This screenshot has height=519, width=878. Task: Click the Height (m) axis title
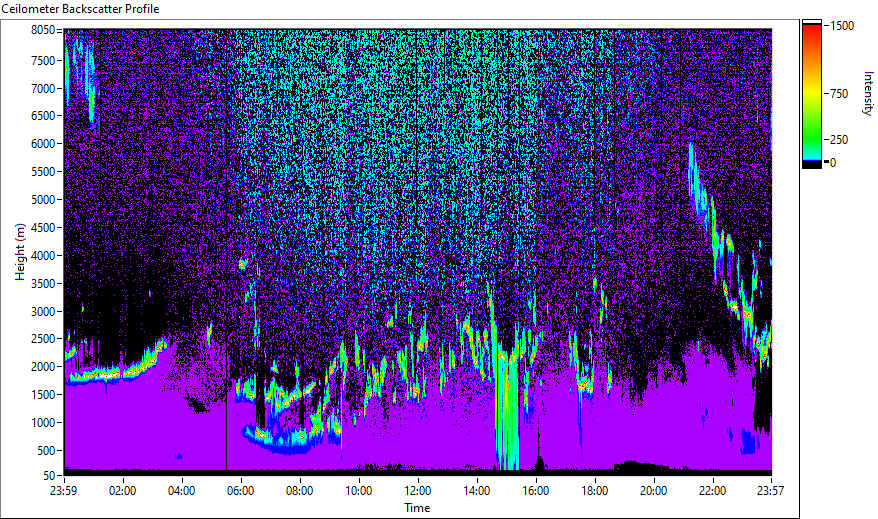click(20, 252)
